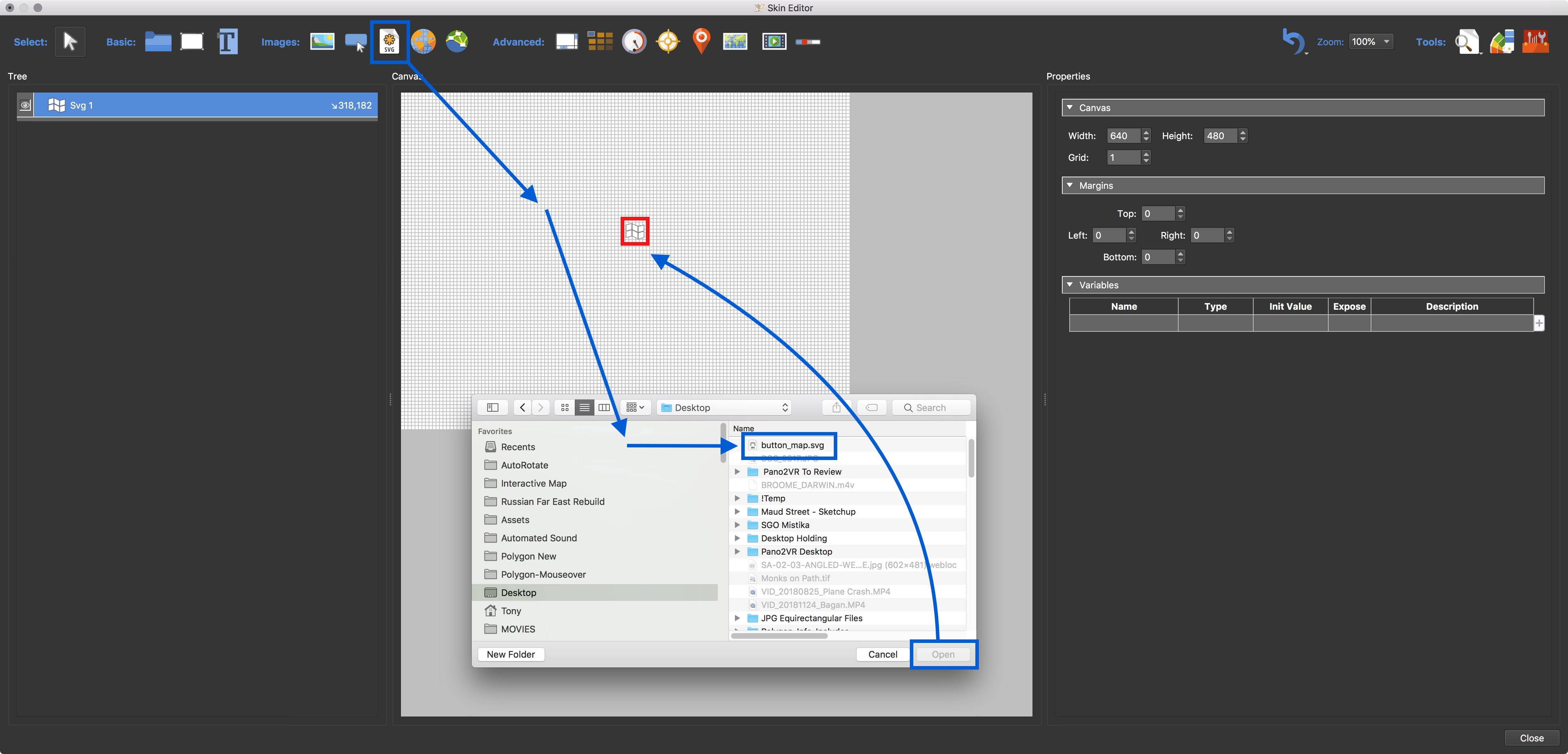The image size is (1568, 754).
Task: Add an External Image globe element
Action: [x=423, y=41]
